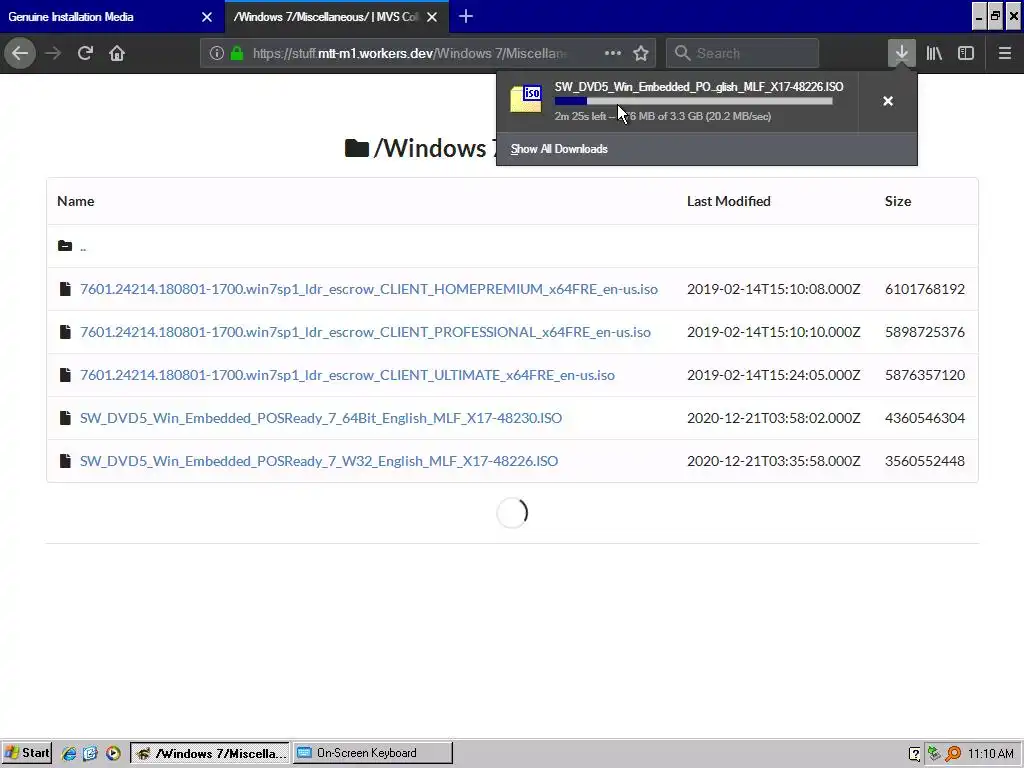Download the HOMEPREMIUM x64FRE iso
This screenshot has width=1024, height=768.
(369, 289)
